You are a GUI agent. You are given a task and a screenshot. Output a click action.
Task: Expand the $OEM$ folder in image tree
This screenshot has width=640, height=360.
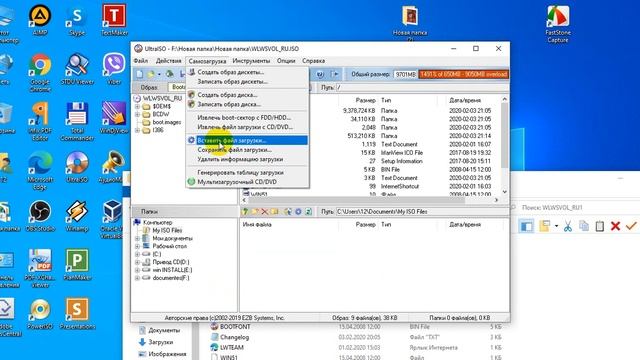(137, 106)
